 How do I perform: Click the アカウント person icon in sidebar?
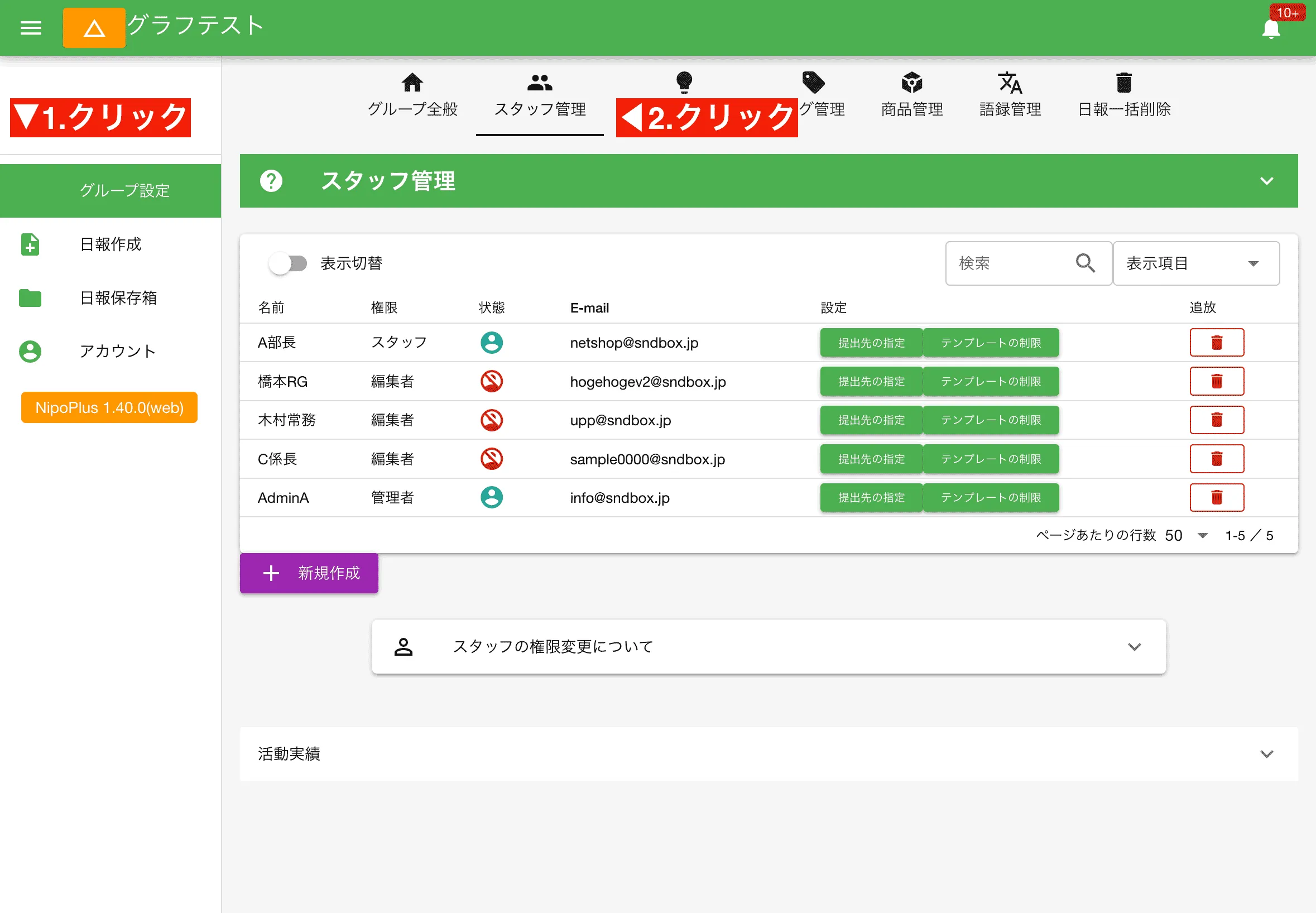tap(29, 350)
